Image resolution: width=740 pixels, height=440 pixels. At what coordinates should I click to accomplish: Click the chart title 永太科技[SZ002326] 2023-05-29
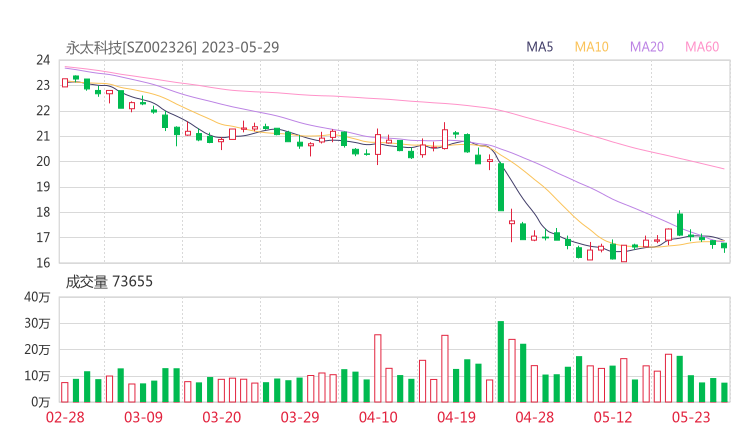[x=172, y=47]
